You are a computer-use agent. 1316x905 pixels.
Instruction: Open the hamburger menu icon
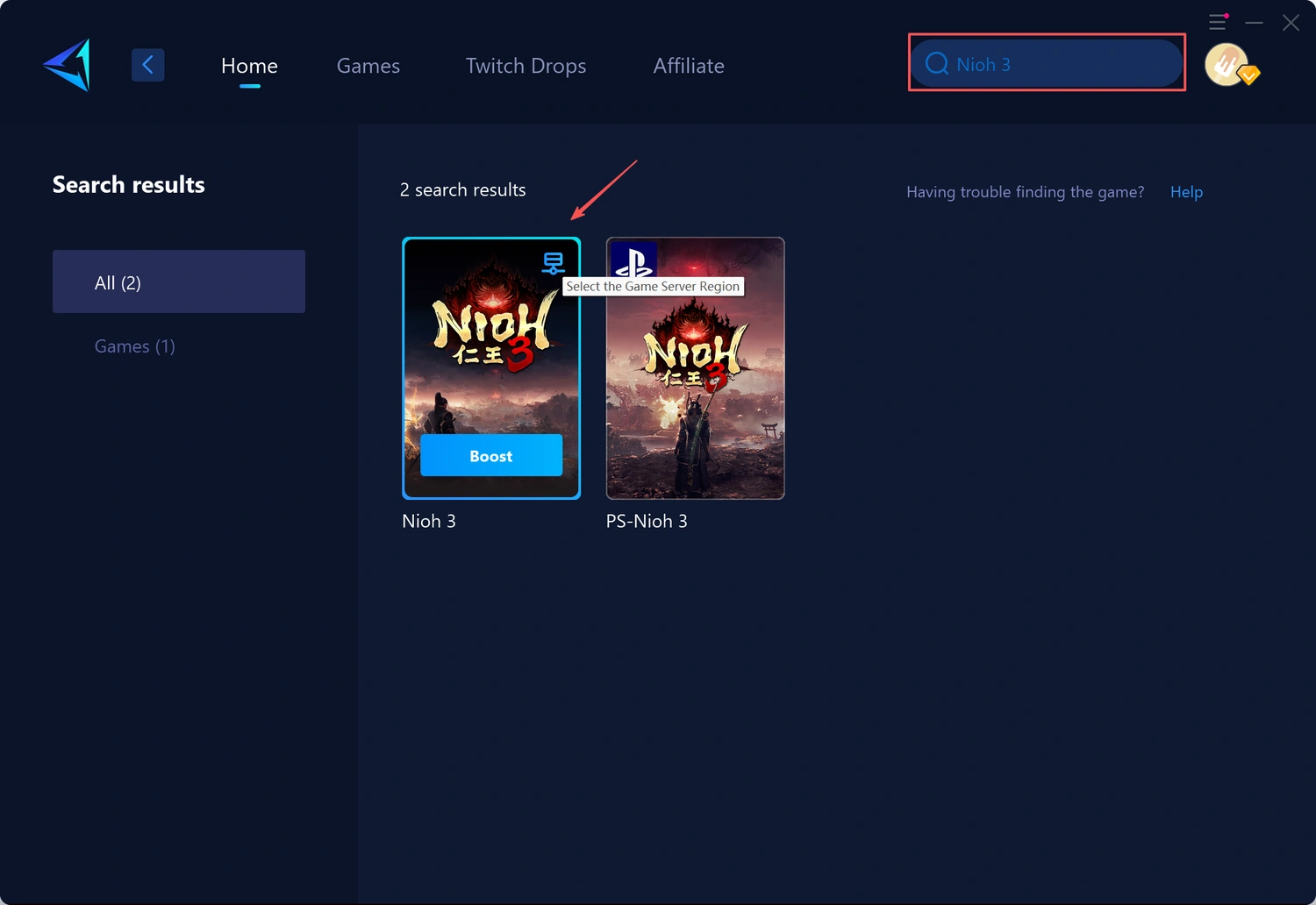coord(1217,23)
